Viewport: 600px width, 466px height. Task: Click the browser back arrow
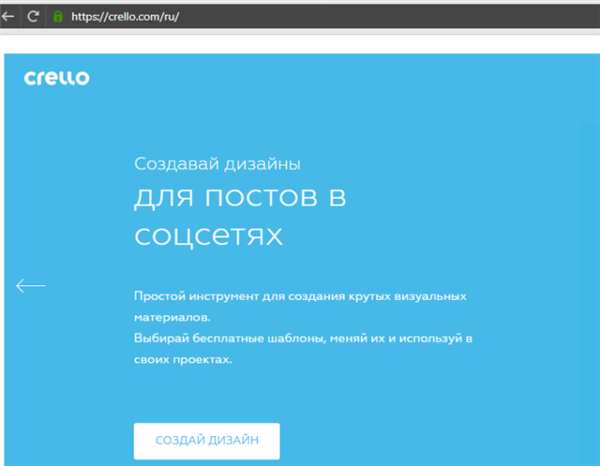(x=8, y=16)
